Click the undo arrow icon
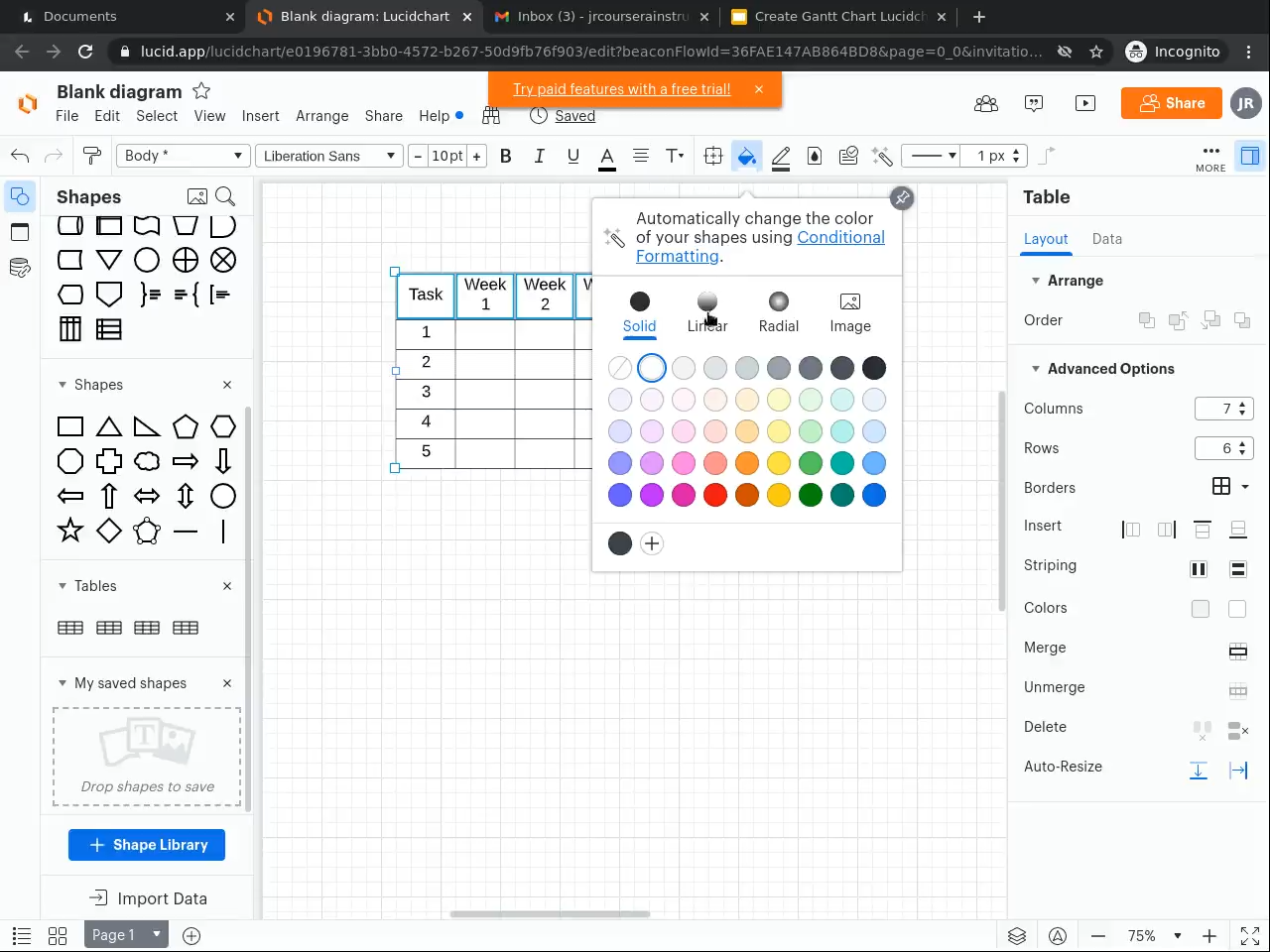Image resolution: width=1270 pixels, height=952 pixels. [x=20, y=156]
